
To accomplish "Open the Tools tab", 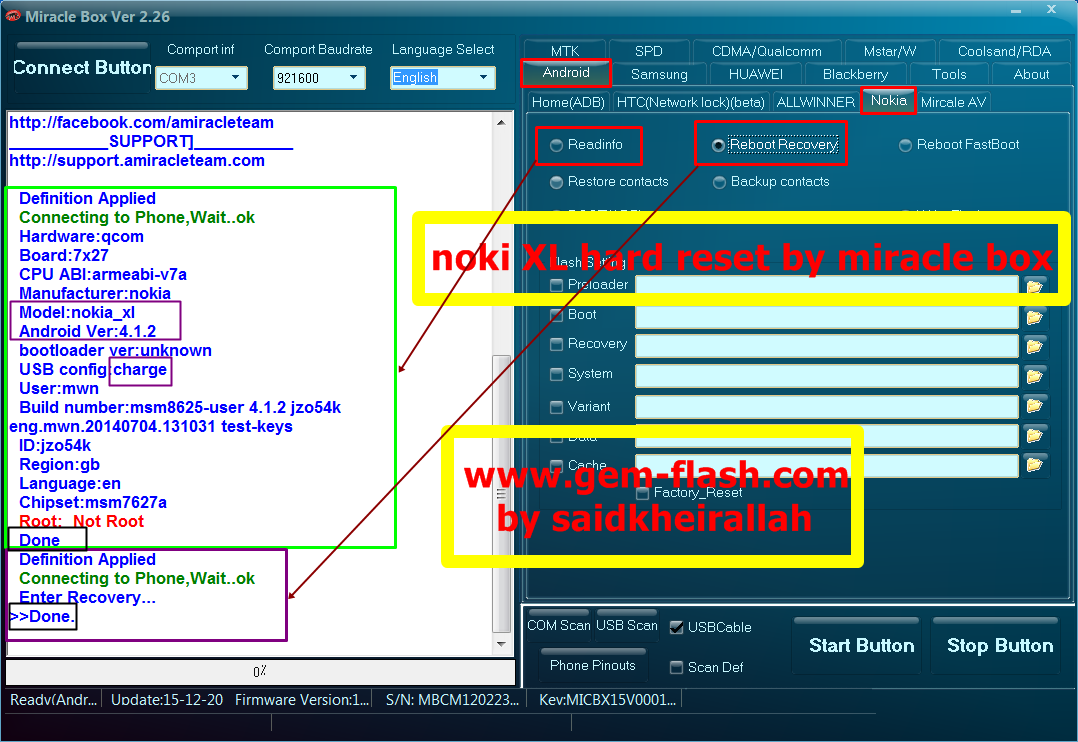I will click(949, 74).
